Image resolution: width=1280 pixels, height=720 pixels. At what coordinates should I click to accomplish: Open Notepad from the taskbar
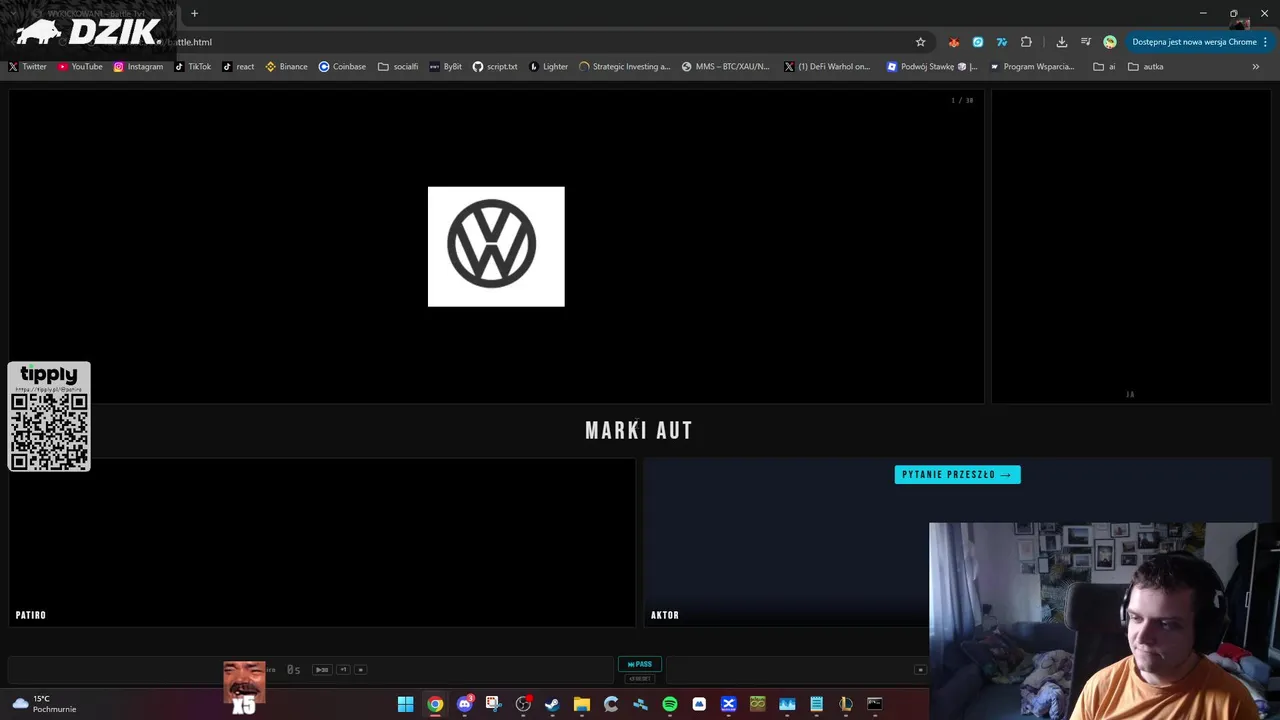click(x=816, y=704)
